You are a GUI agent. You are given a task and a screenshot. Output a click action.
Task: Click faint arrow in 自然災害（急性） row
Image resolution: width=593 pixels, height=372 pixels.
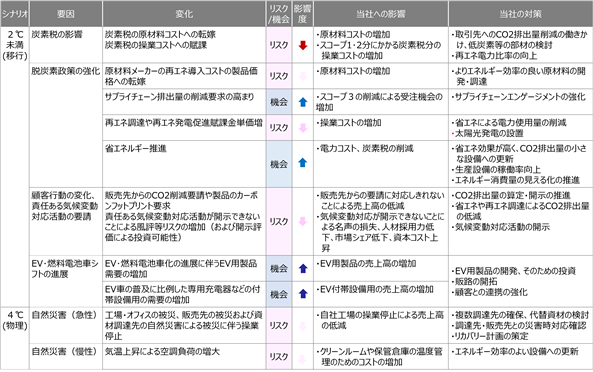click(303, 326)
